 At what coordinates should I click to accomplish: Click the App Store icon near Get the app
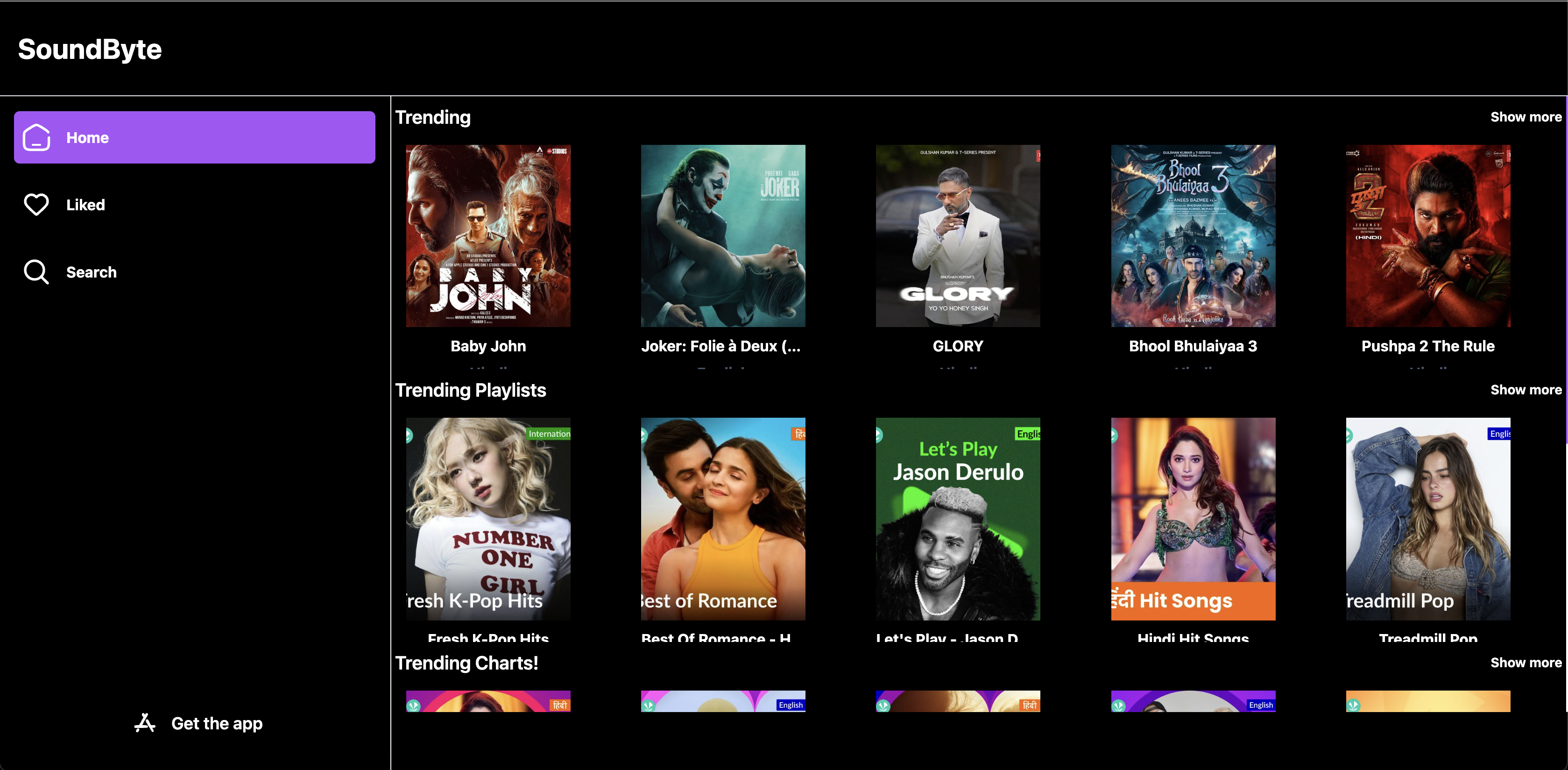pos(145,723)
